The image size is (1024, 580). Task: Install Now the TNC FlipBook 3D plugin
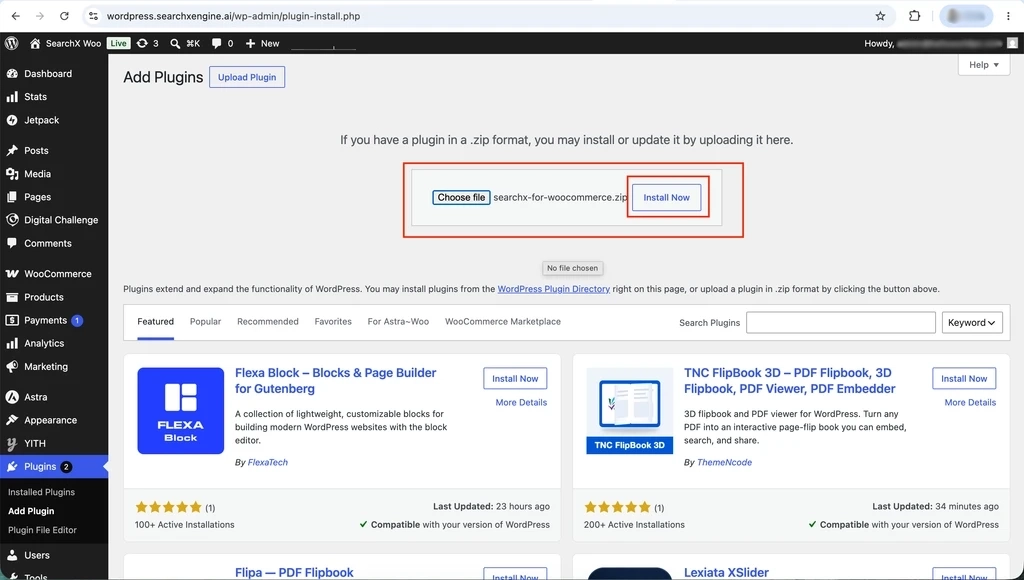[965, 378]
